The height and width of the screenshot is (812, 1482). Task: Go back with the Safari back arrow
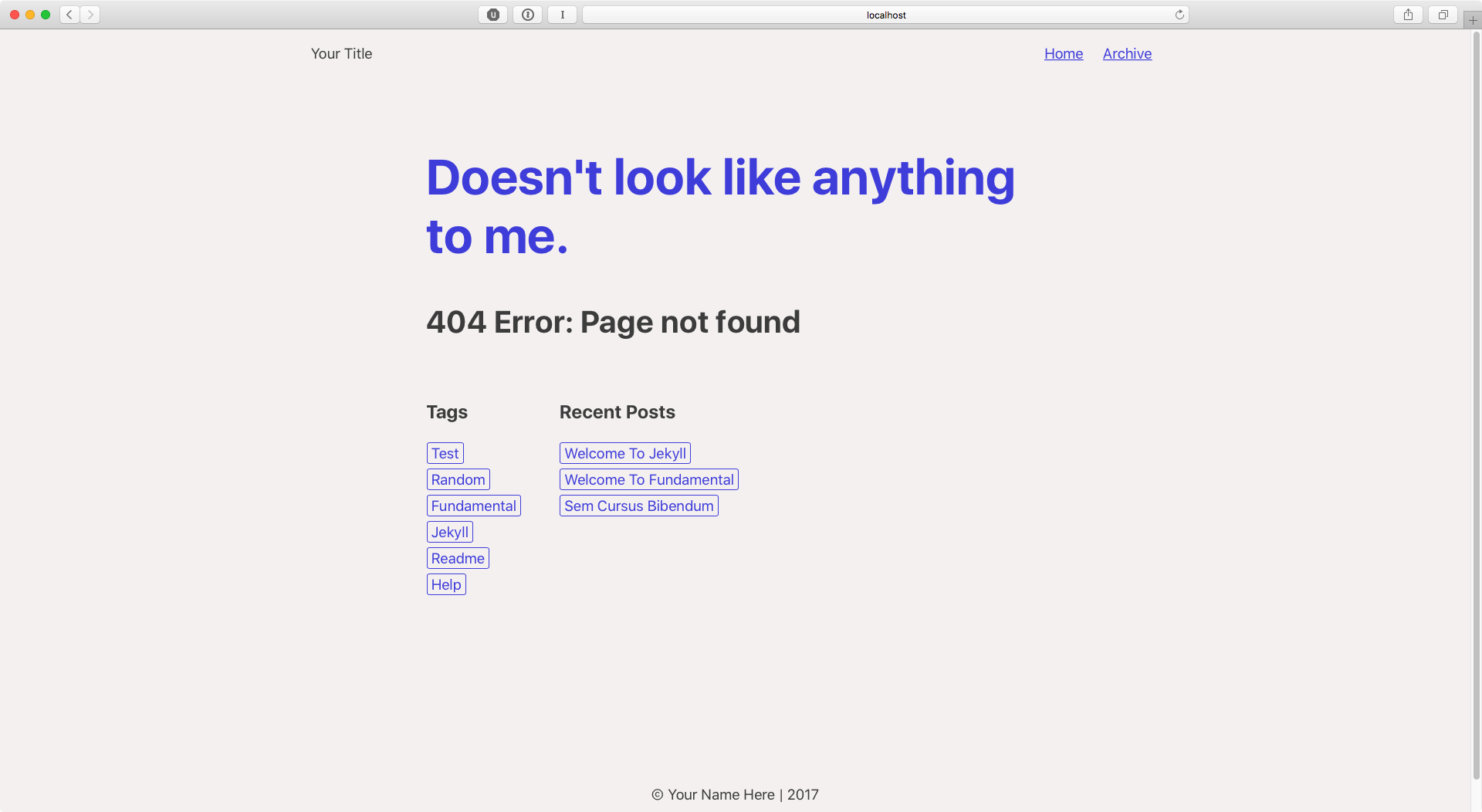69,15
